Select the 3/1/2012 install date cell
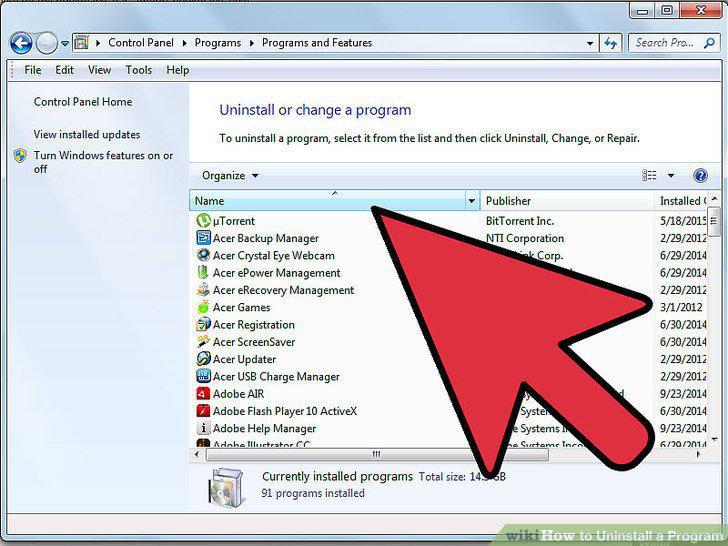728x546 pixels. pos(681,307)
